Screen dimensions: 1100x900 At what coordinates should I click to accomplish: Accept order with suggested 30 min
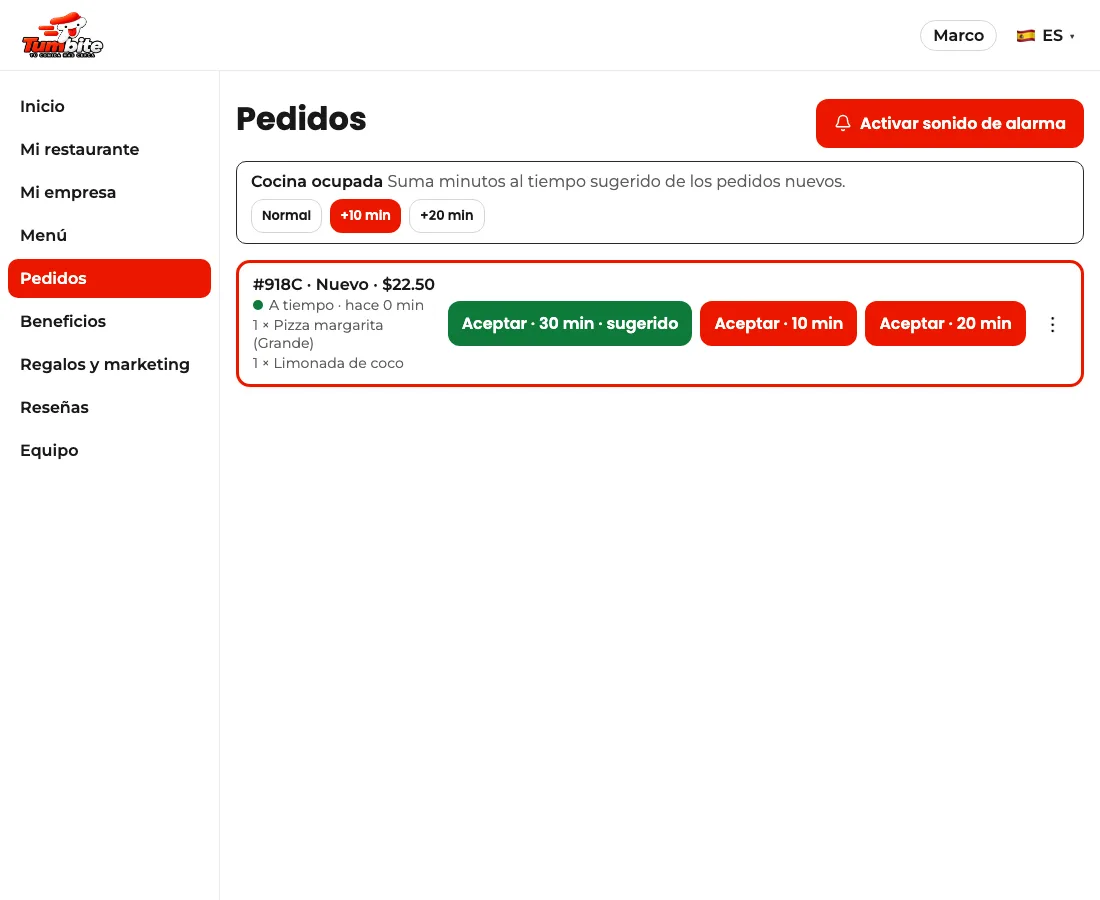pos(570,323)
